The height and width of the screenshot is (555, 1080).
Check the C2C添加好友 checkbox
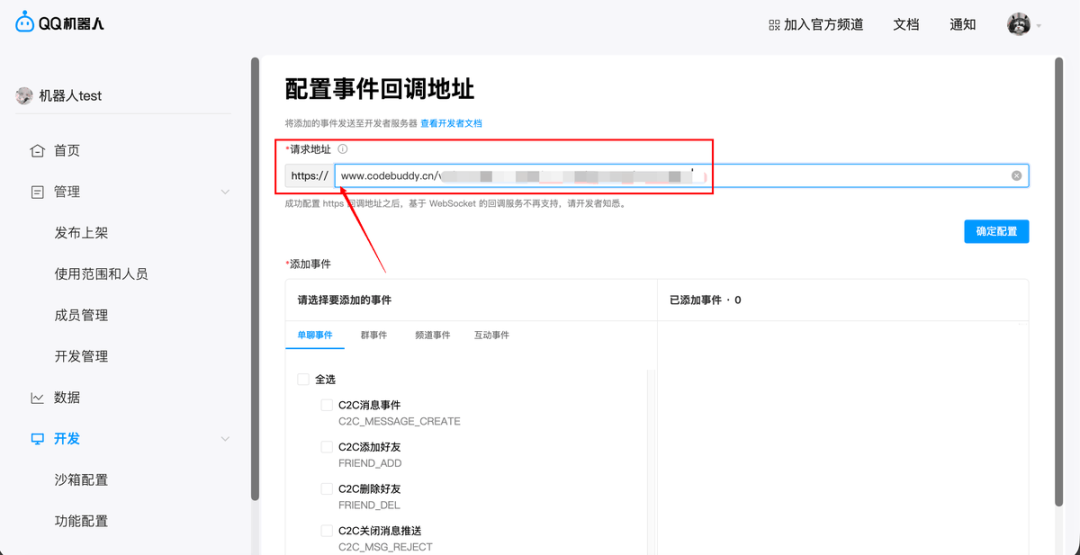(x=326, y=447)
